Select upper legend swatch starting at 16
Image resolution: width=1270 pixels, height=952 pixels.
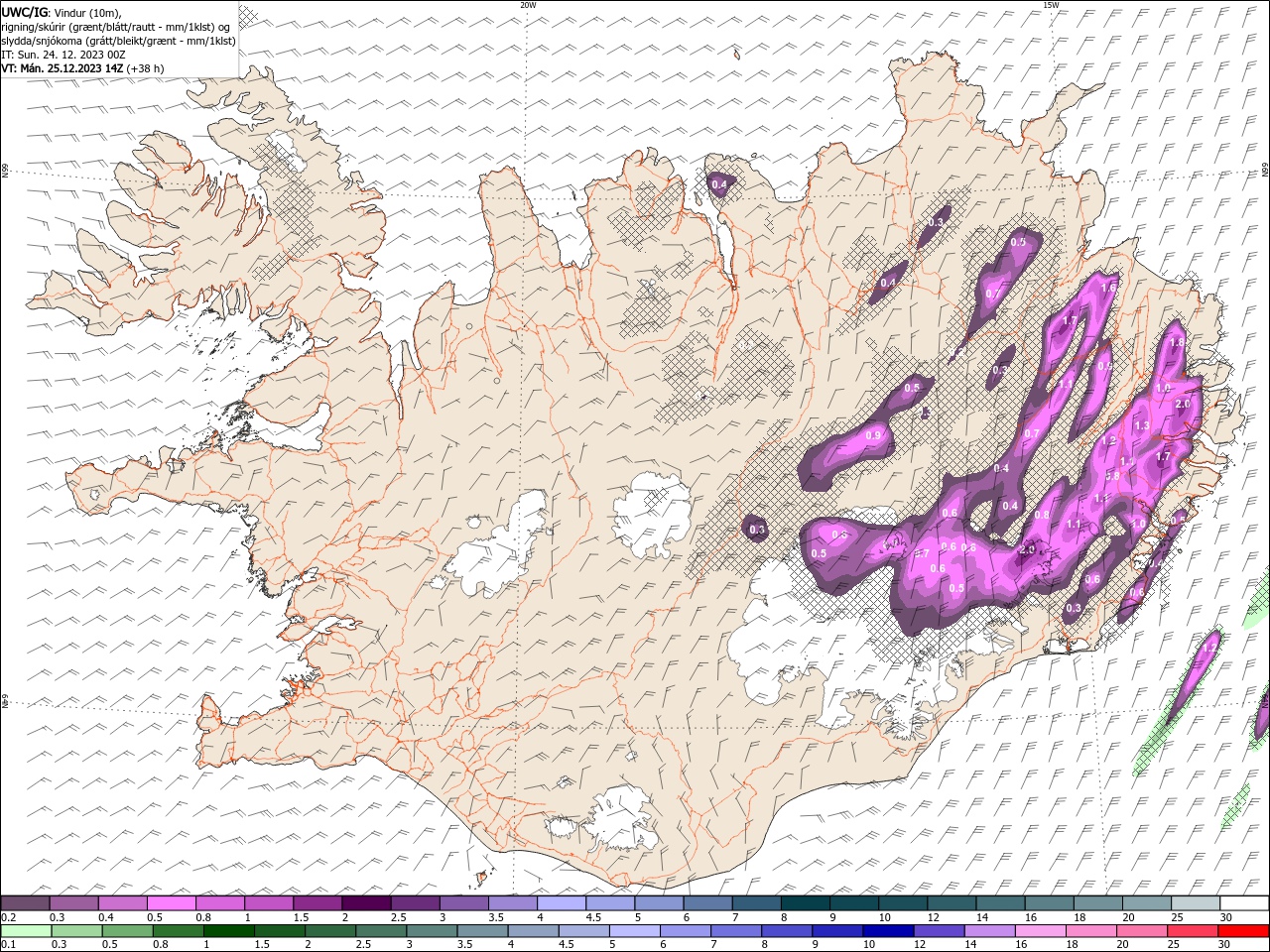point(1049,903)
